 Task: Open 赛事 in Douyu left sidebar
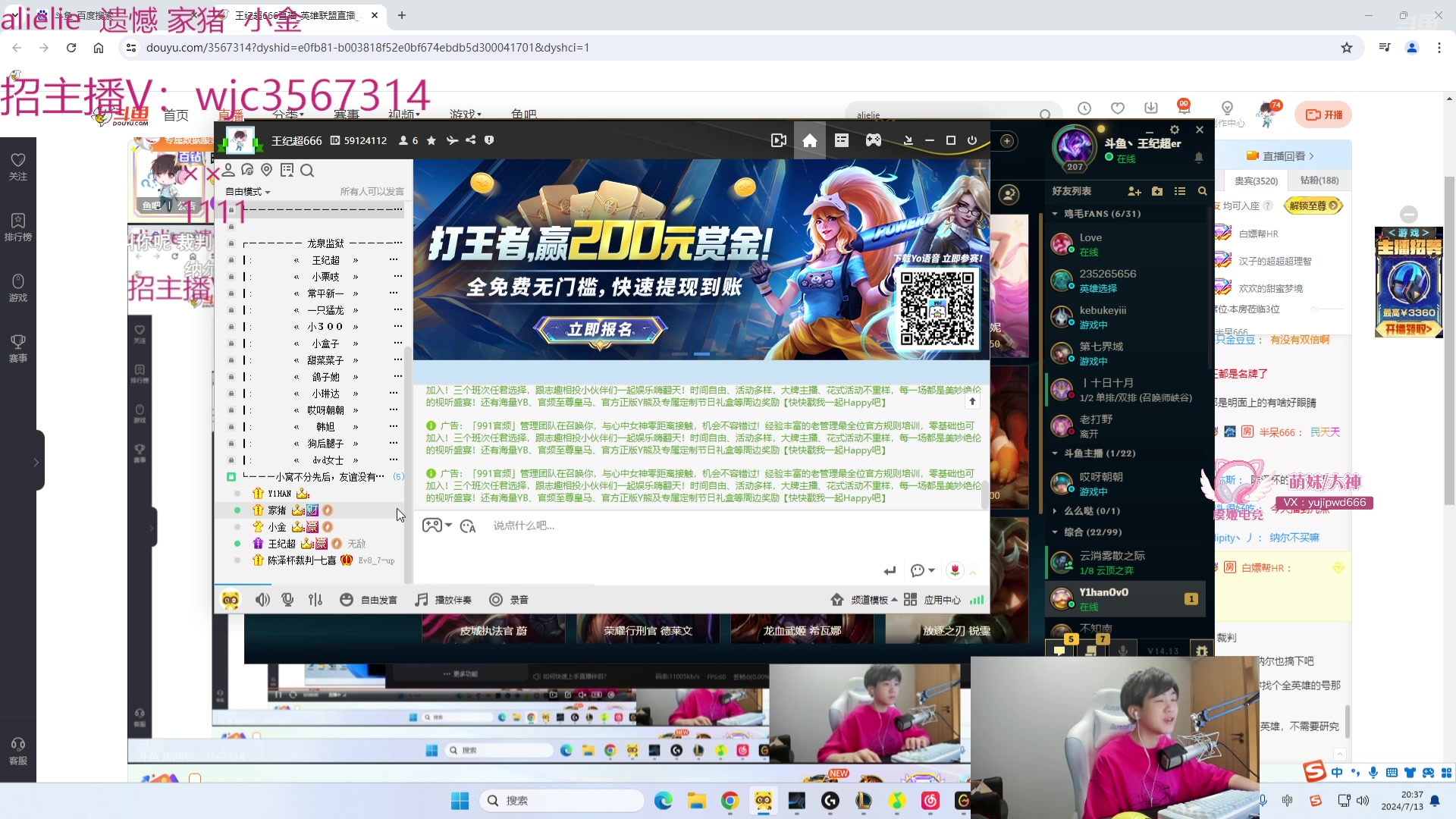pyautogui.click(x=18, y=348)
